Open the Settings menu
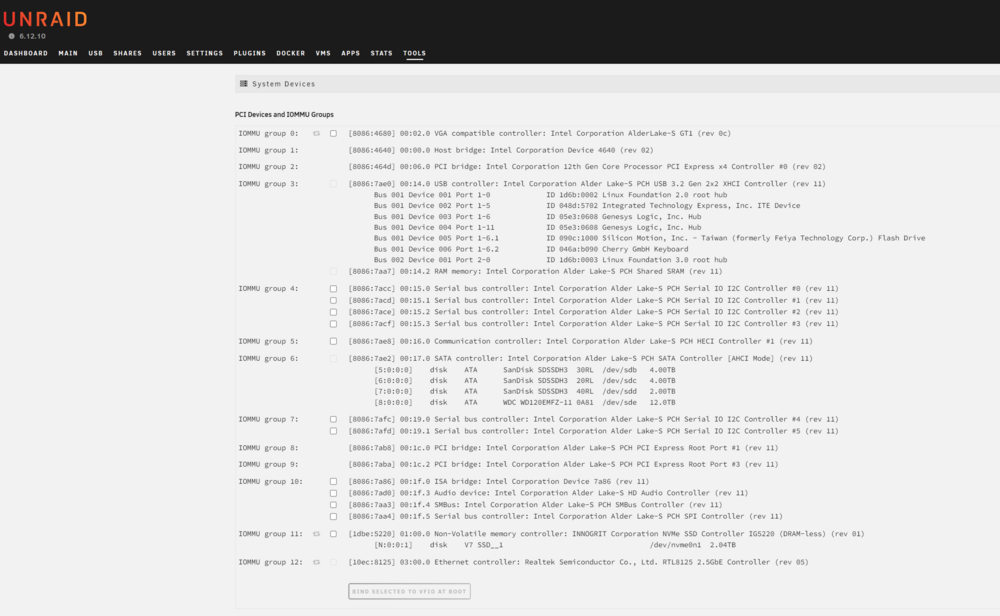 (x=205, y=54)
